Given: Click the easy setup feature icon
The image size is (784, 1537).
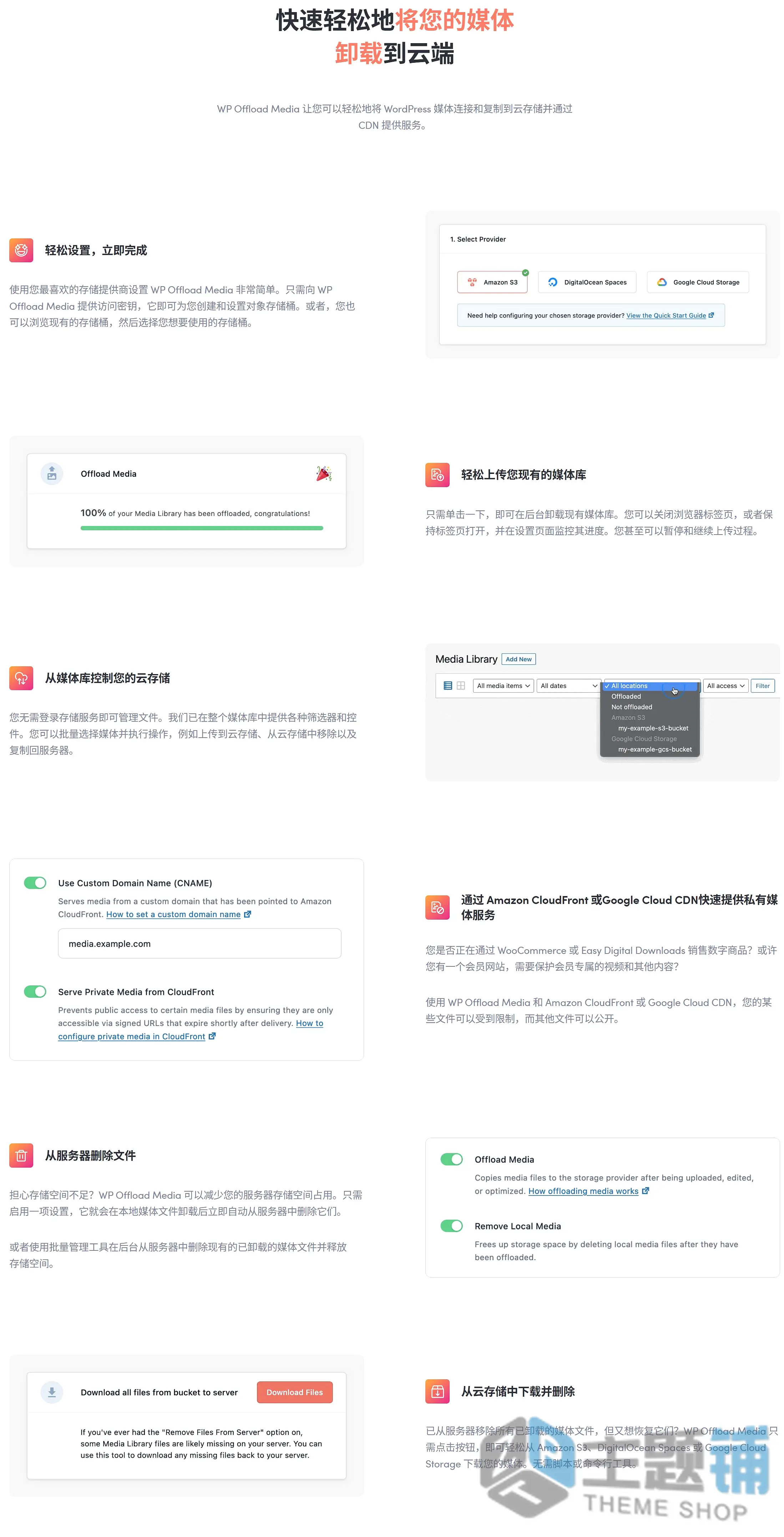Looking at the screenshot, I should coord(21,250).
